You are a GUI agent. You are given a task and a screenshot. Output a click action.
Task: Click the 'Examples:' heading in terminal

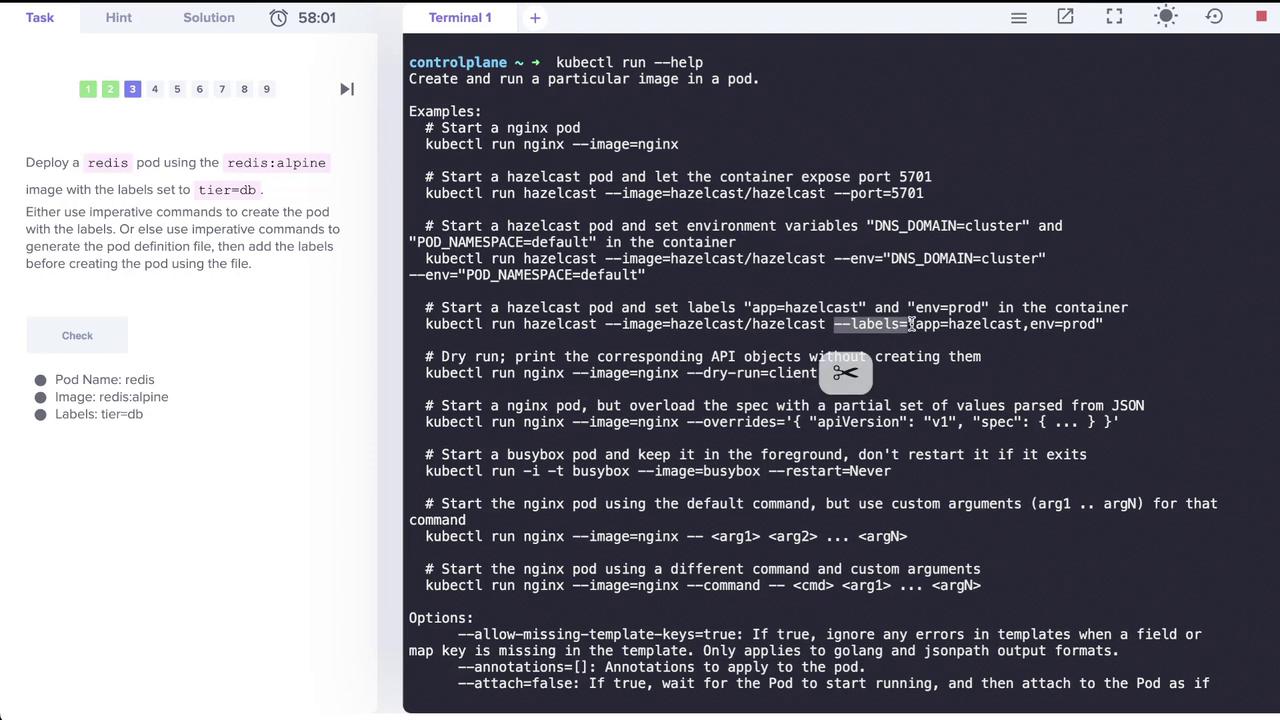[445, 111]
